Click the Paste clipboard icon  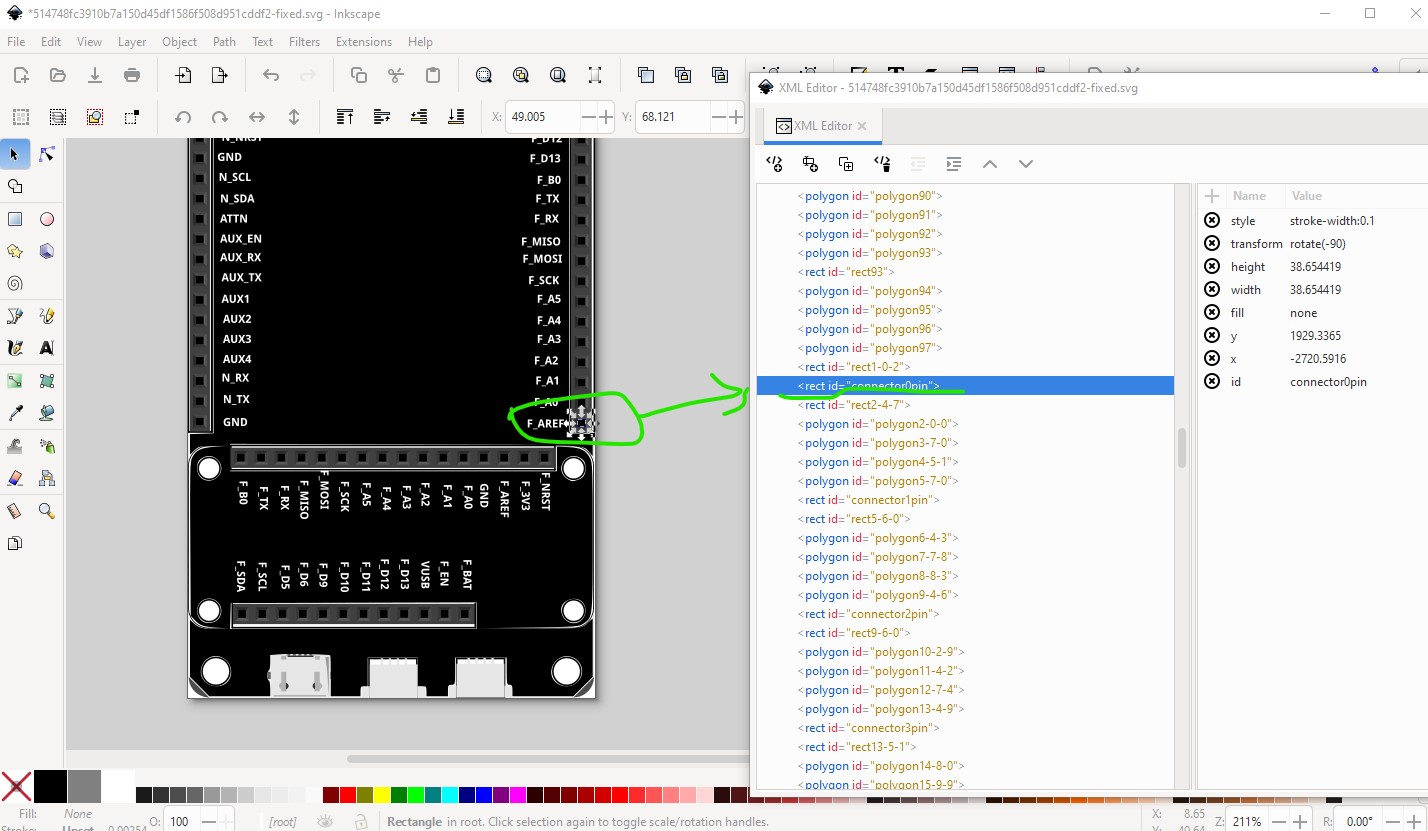433,75
